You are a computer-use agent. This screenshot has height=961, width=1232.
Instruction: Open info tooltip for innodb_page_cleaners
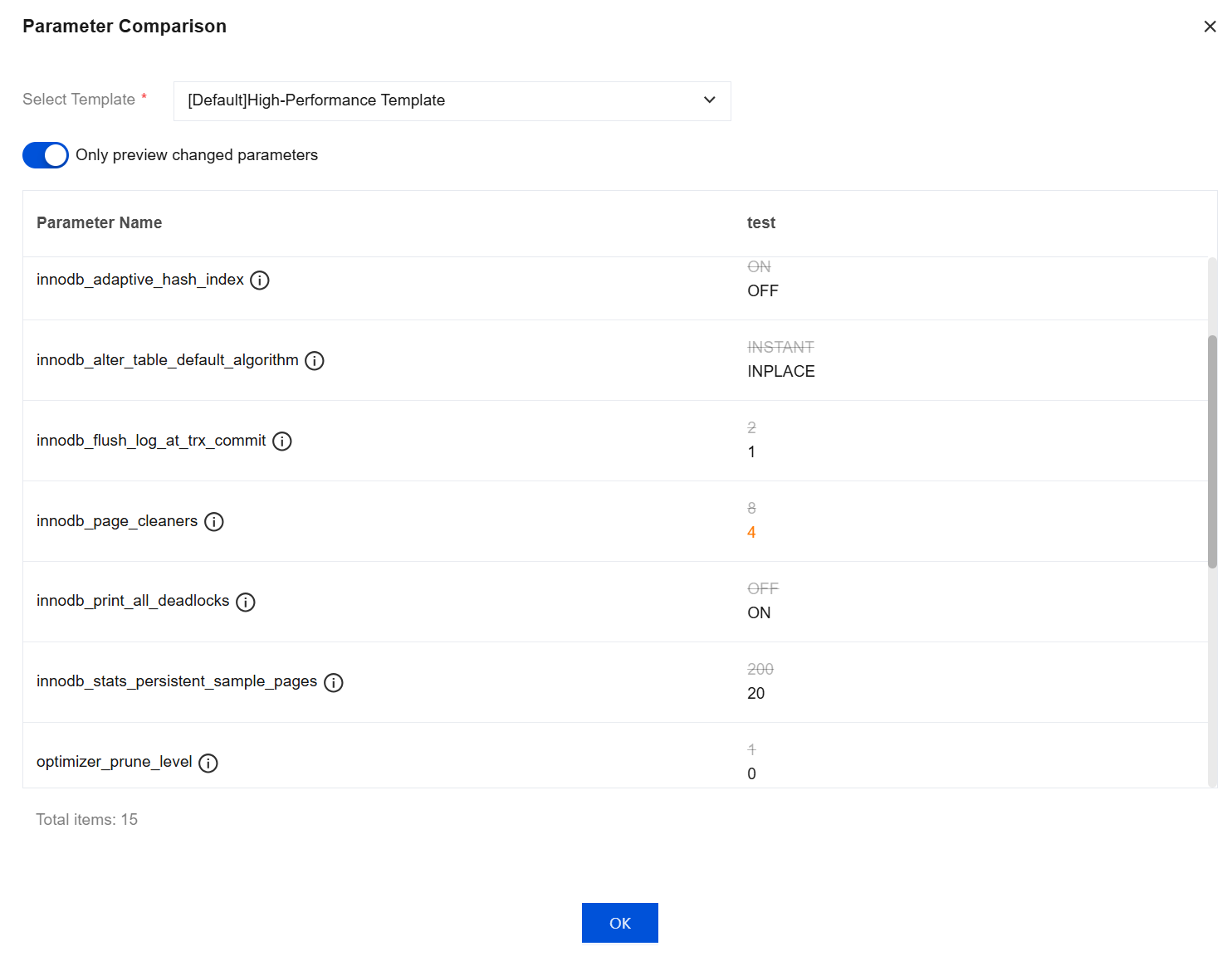click(214, 522)
